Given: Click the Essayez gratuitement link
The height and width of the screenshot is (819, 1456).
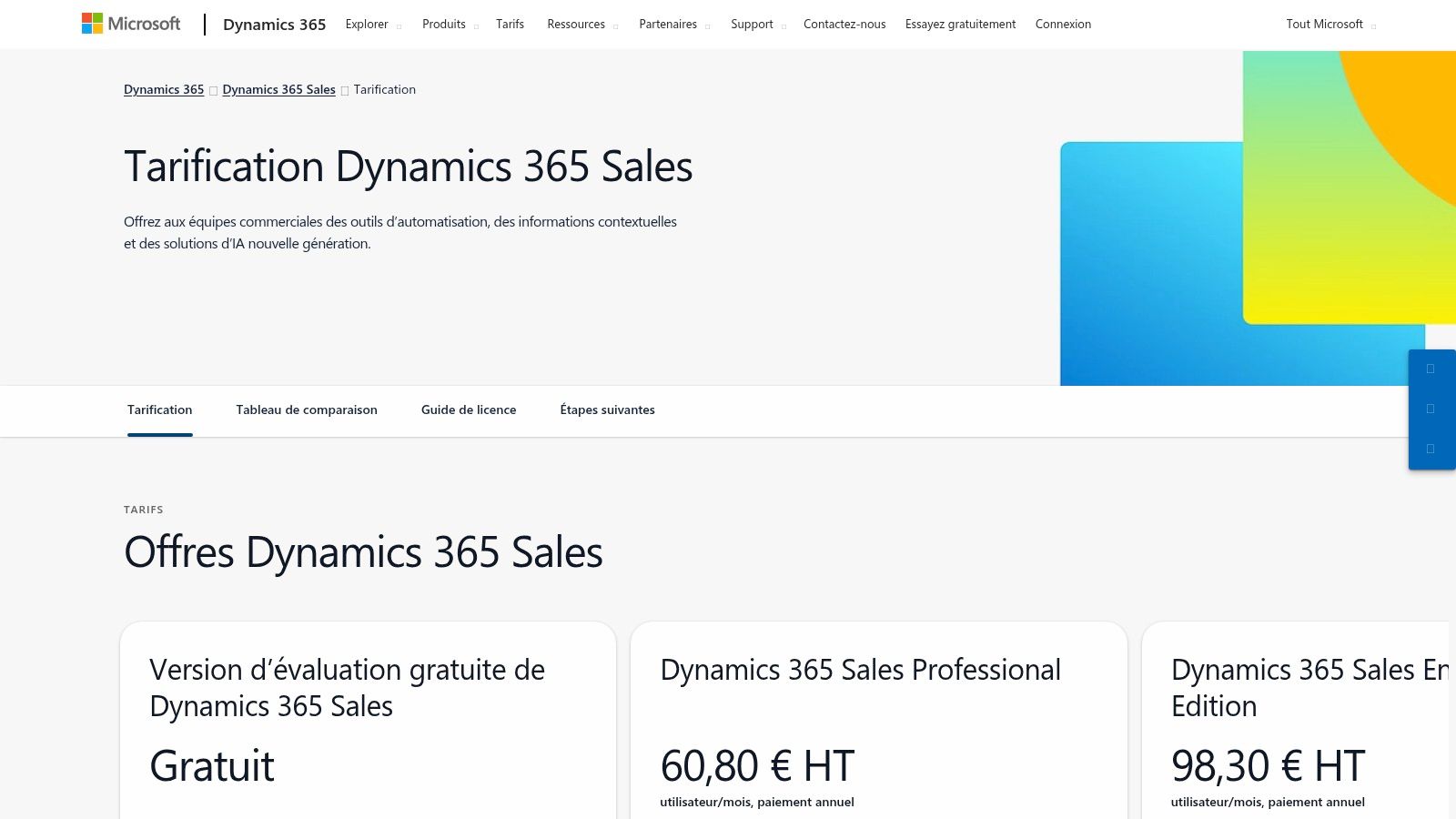Looking at the screenshot, I should pyautogui.click(x=960, y=25).
